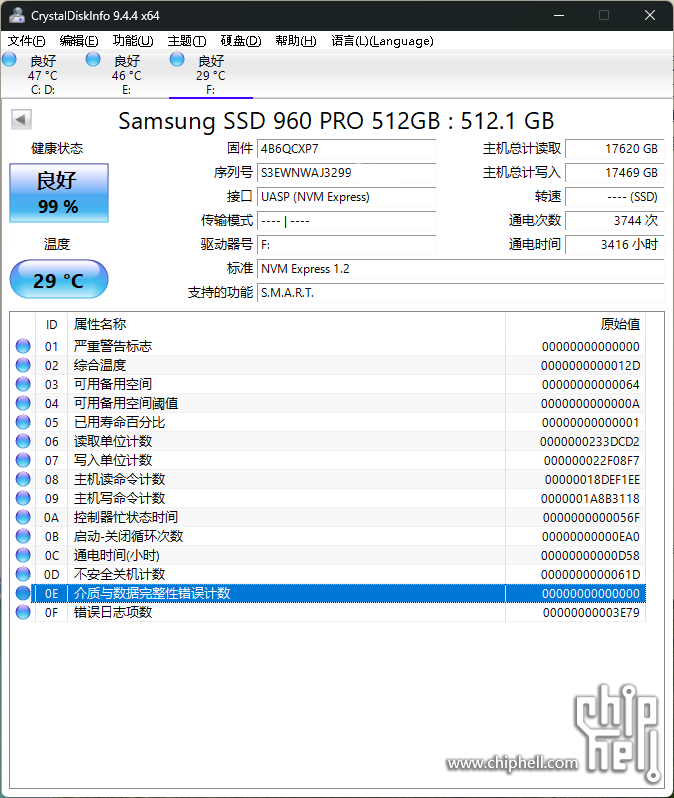Click the standard field NVM Express 1.2
Image resolution: width=674 pixels, height=798 pixels.
(x=461, y=269)
